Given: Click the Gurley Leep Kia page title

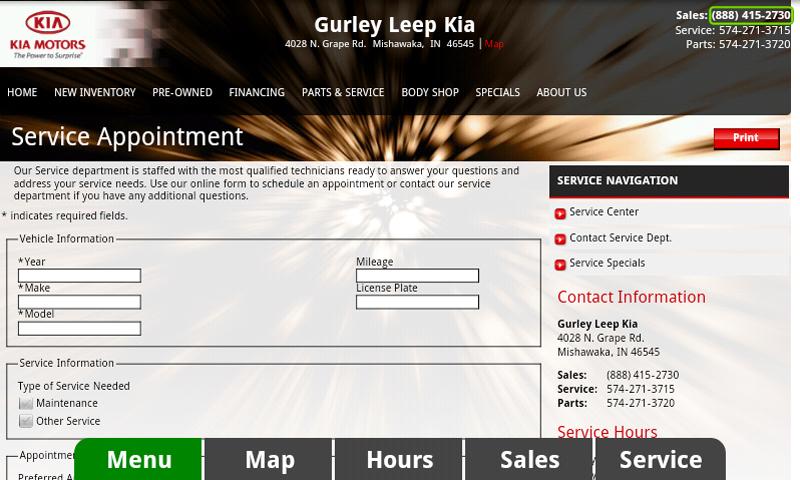Looking at the screenshot, I should (x=394, y=24).
